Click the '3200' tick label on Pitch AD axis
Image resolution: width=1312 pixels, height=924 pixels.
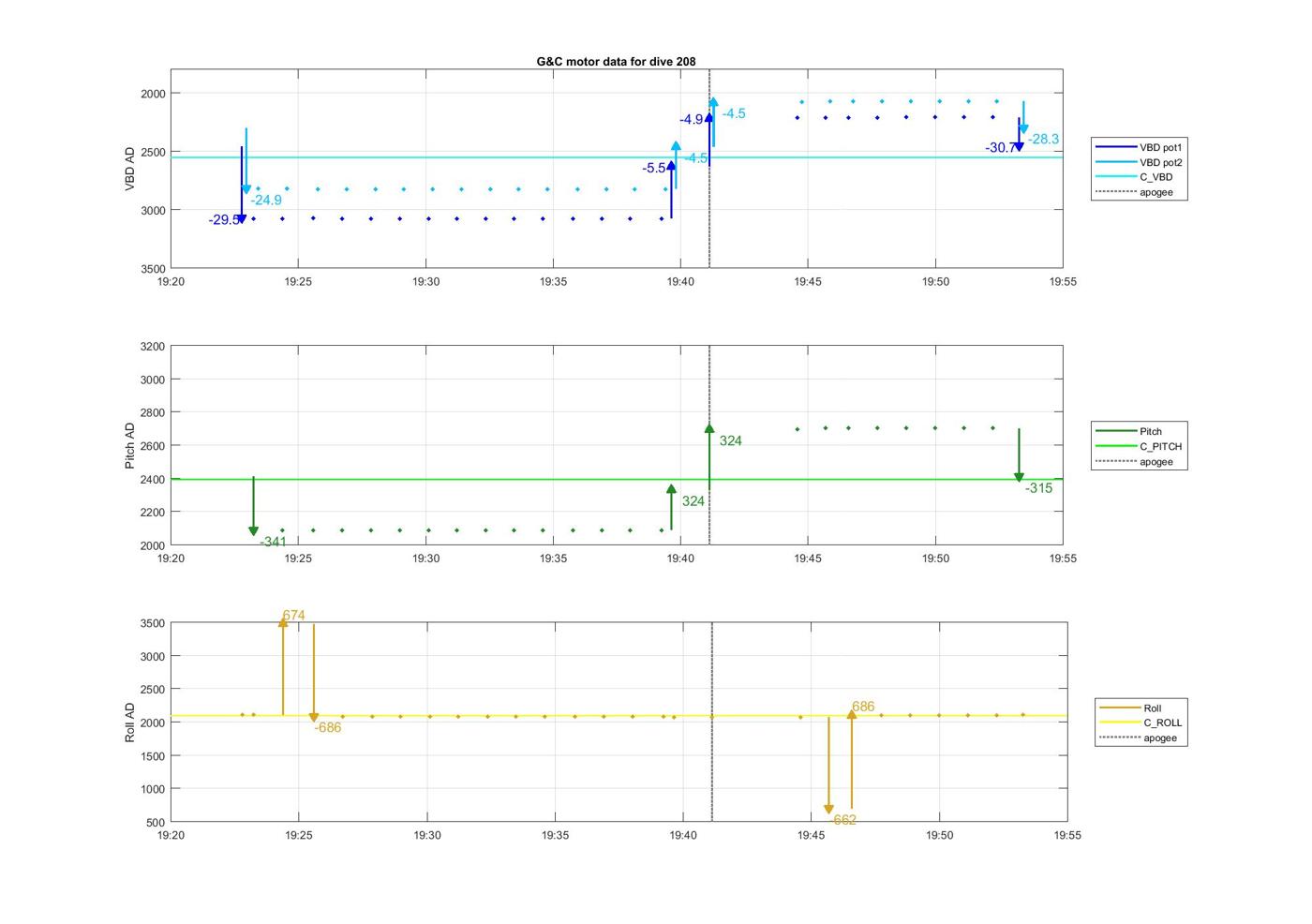point(153,347)
